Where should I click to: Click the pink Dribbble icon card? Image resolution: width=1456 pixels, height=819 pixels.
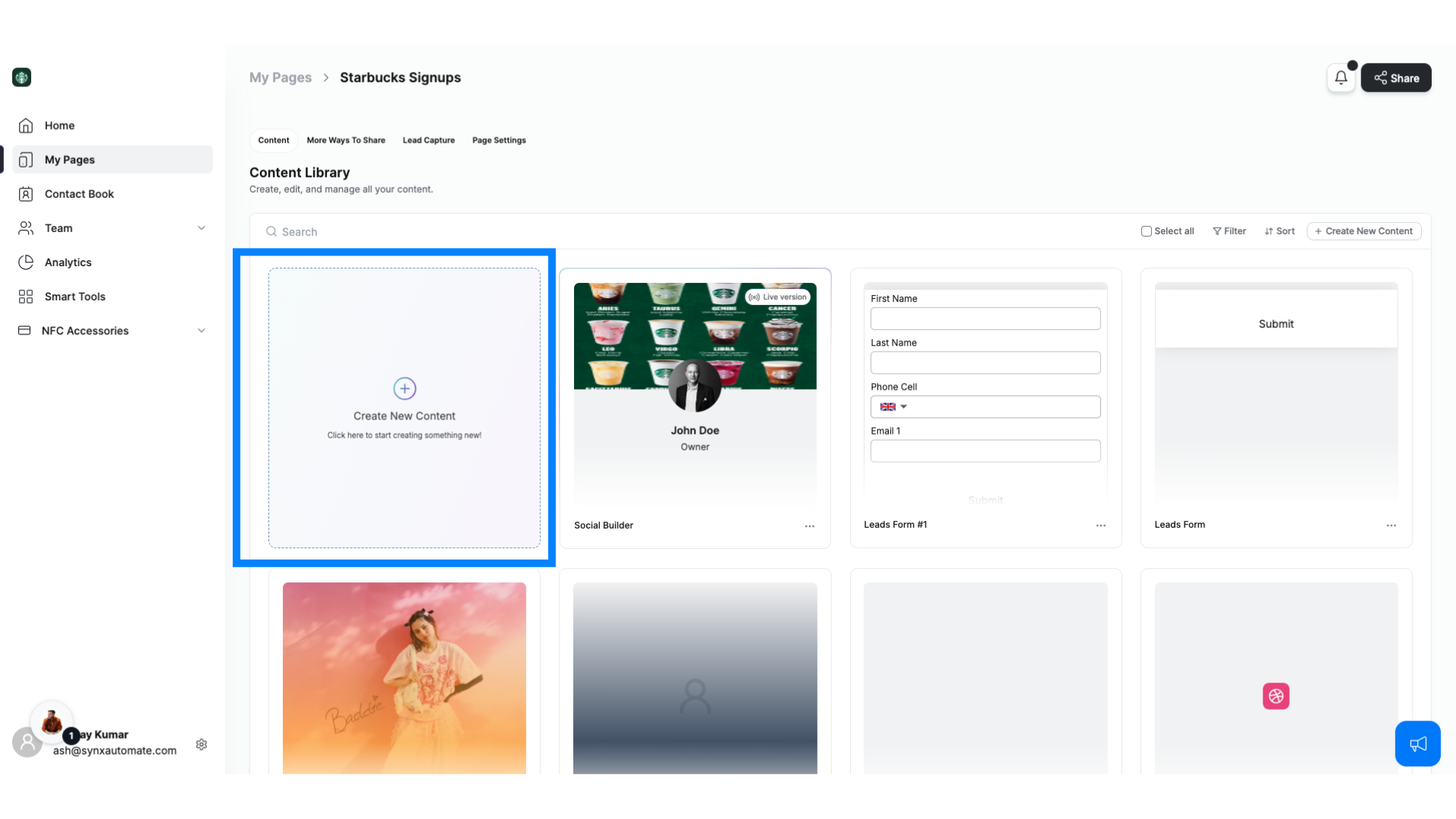click(1276, 696)
